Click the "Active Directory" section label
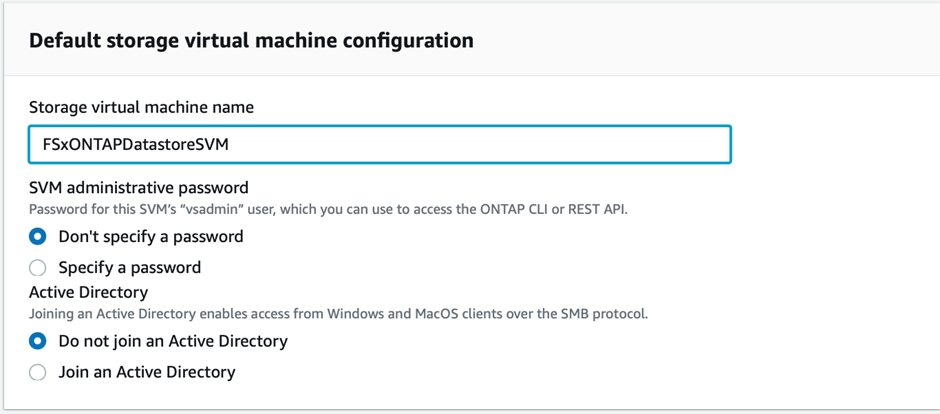This screenshot has width=940, height=414. point(88,292)
